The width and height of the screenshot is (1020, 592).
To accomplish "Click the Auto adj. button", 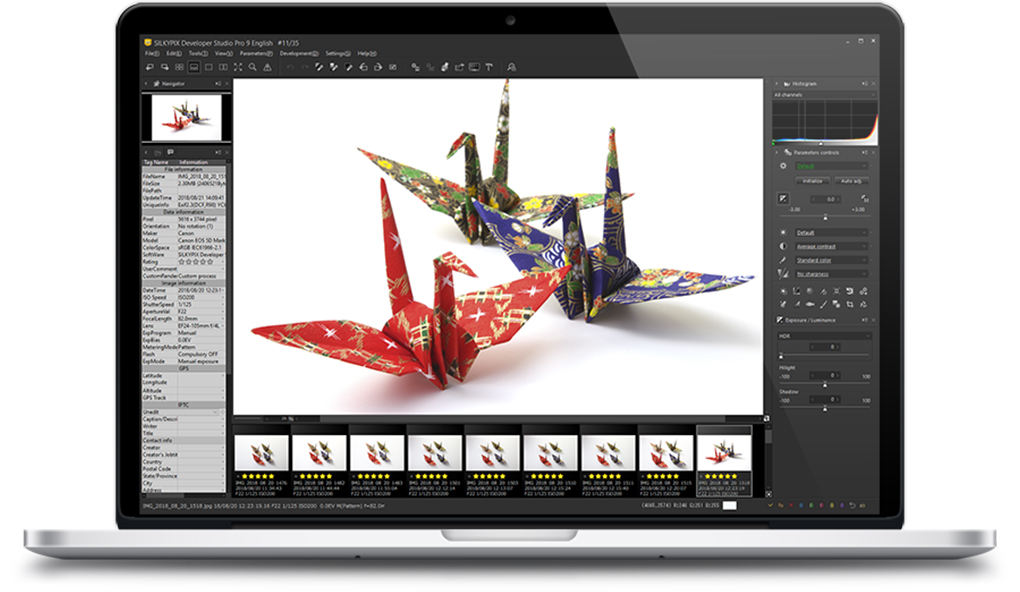I will 852,180.
